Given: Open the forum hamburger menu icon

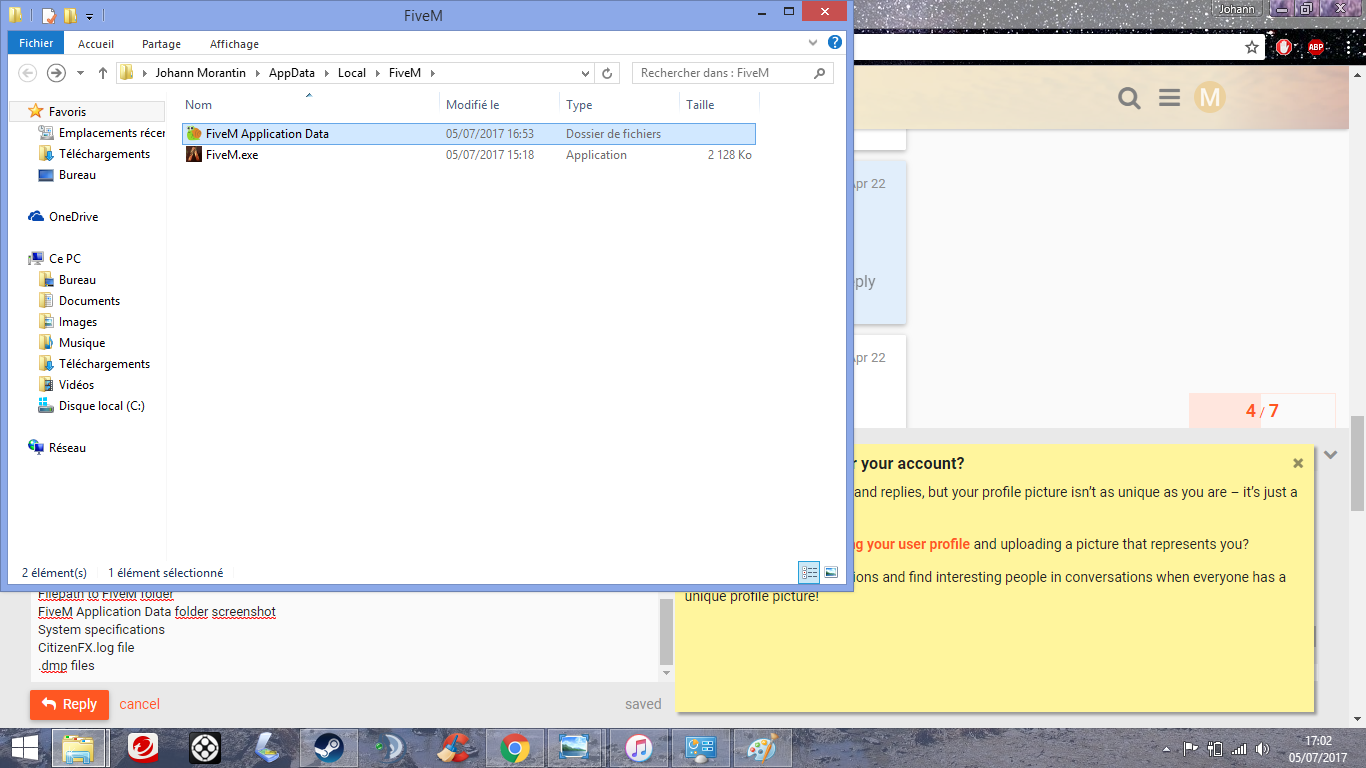Looking at the screenshot, I should pyautogui.click(x=1169, y=97).
